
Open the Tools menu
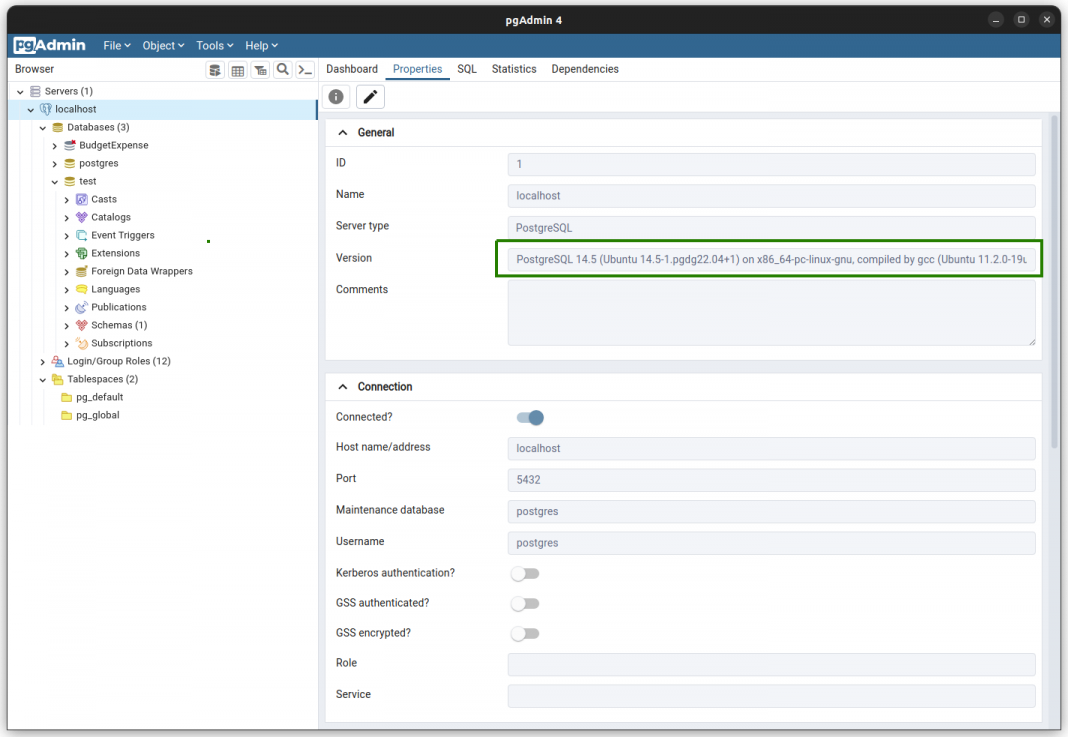pos(214,46)
